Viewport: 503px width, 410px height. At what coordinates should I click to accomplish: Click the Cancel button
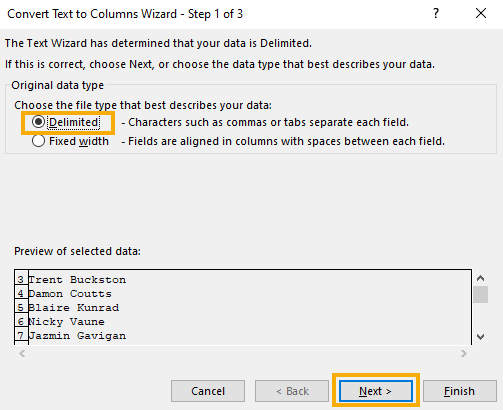tap(208, 391)
